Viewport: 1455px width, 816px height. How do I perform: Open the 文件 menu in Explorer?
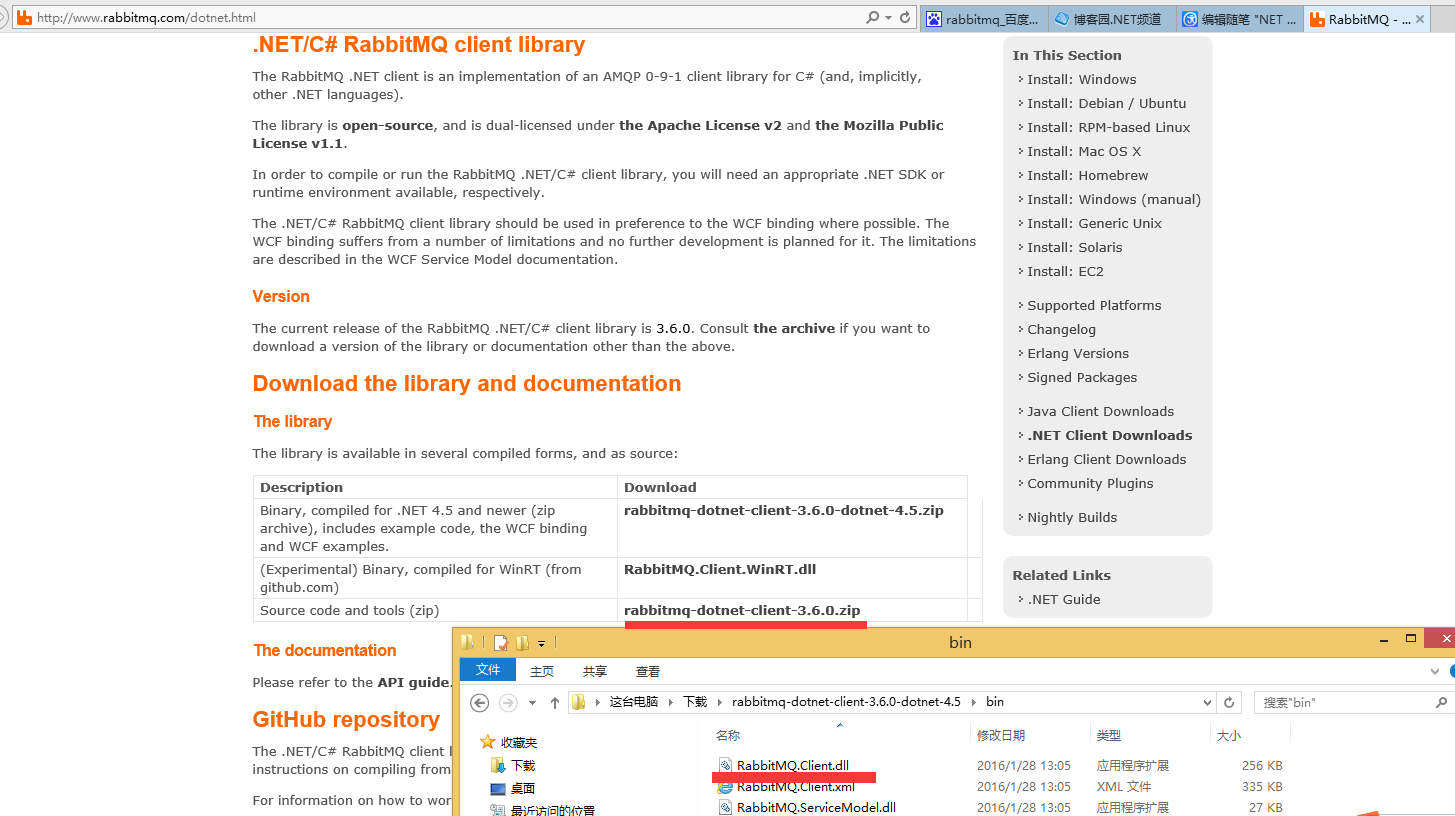pos(487,670)
